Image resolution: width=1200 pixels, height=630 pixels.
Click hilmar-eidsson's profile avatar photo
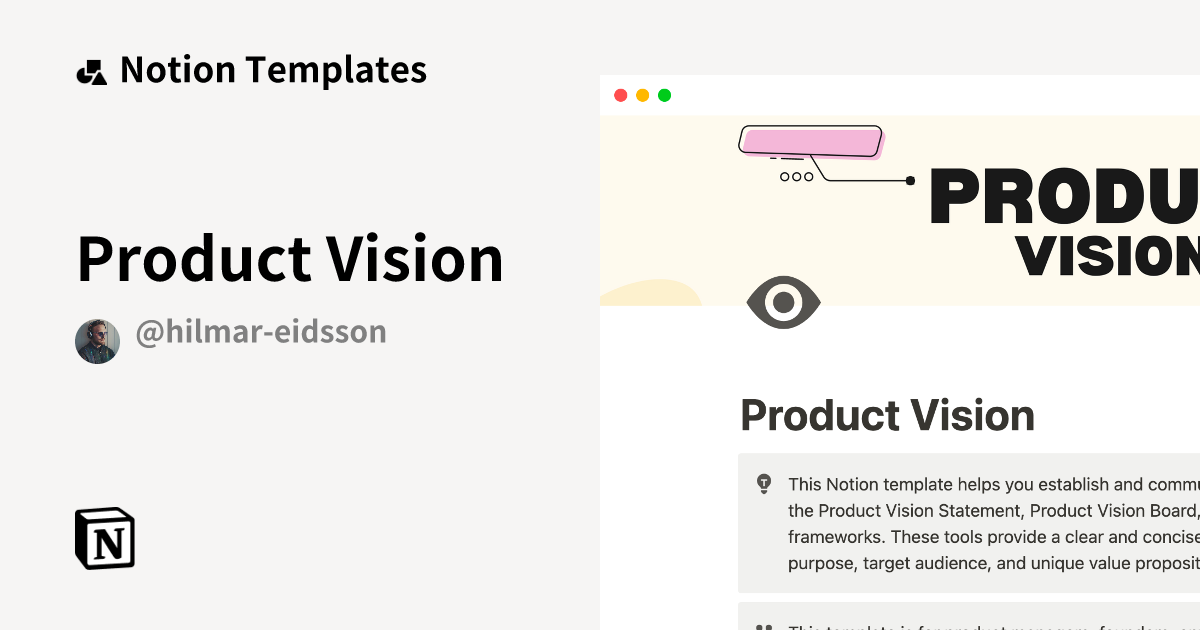[97, 340]
